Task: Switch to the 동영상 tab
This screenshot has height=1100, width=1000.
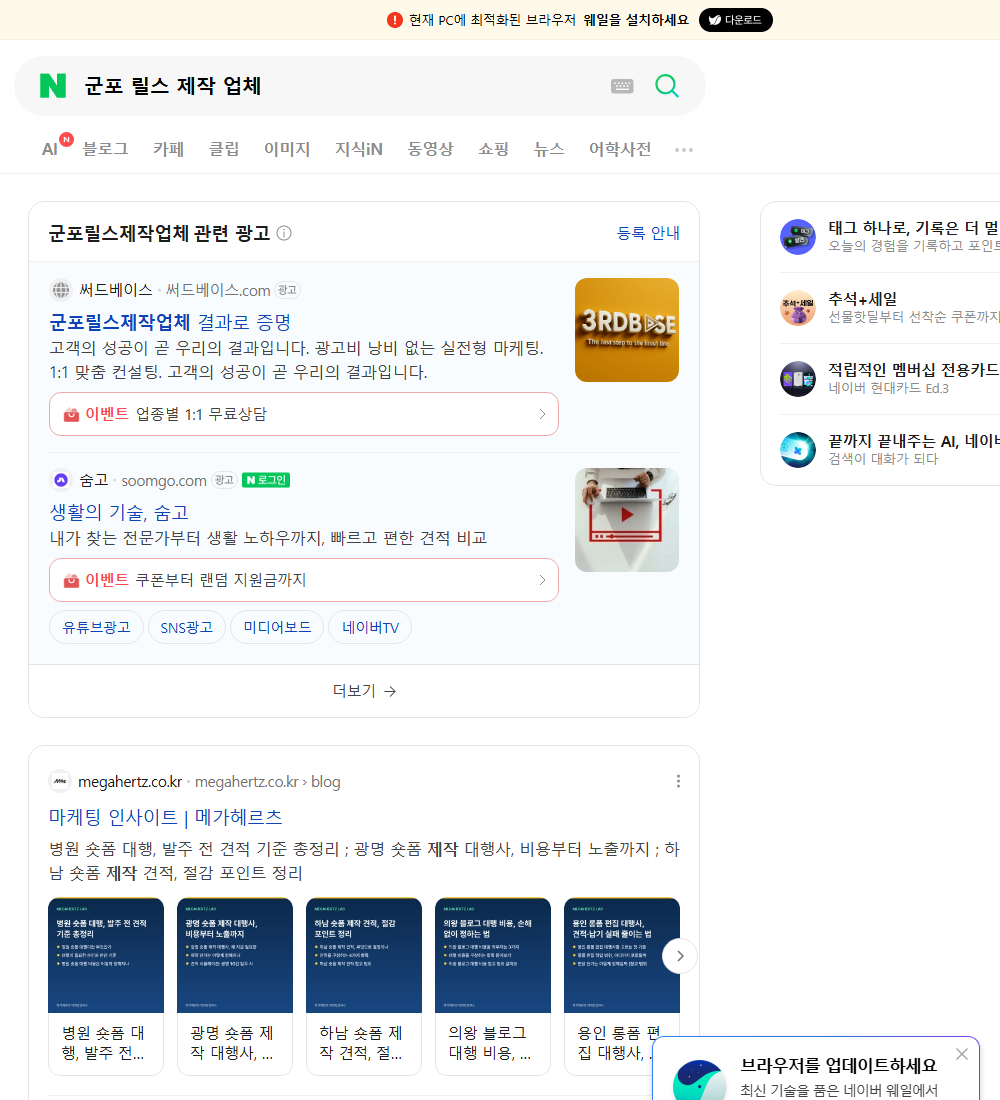Action: pos(430,149)
